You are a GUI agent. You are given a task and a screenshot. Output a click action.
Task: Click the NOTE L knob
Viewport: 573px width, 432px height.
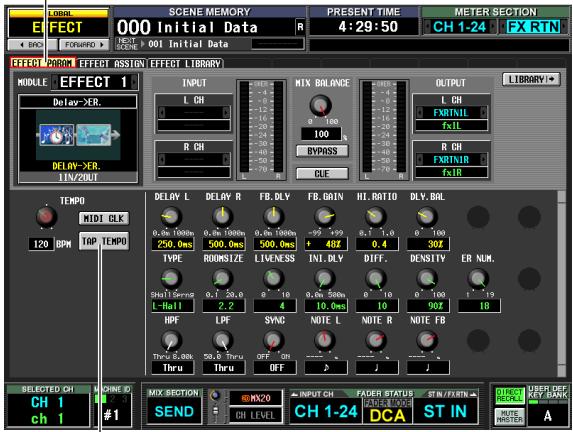coord(325,340)
